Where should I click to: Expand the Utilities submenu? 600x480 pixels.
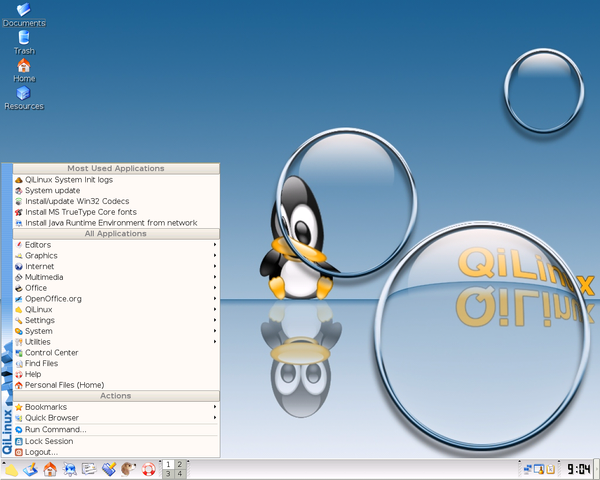coord(116,341)
